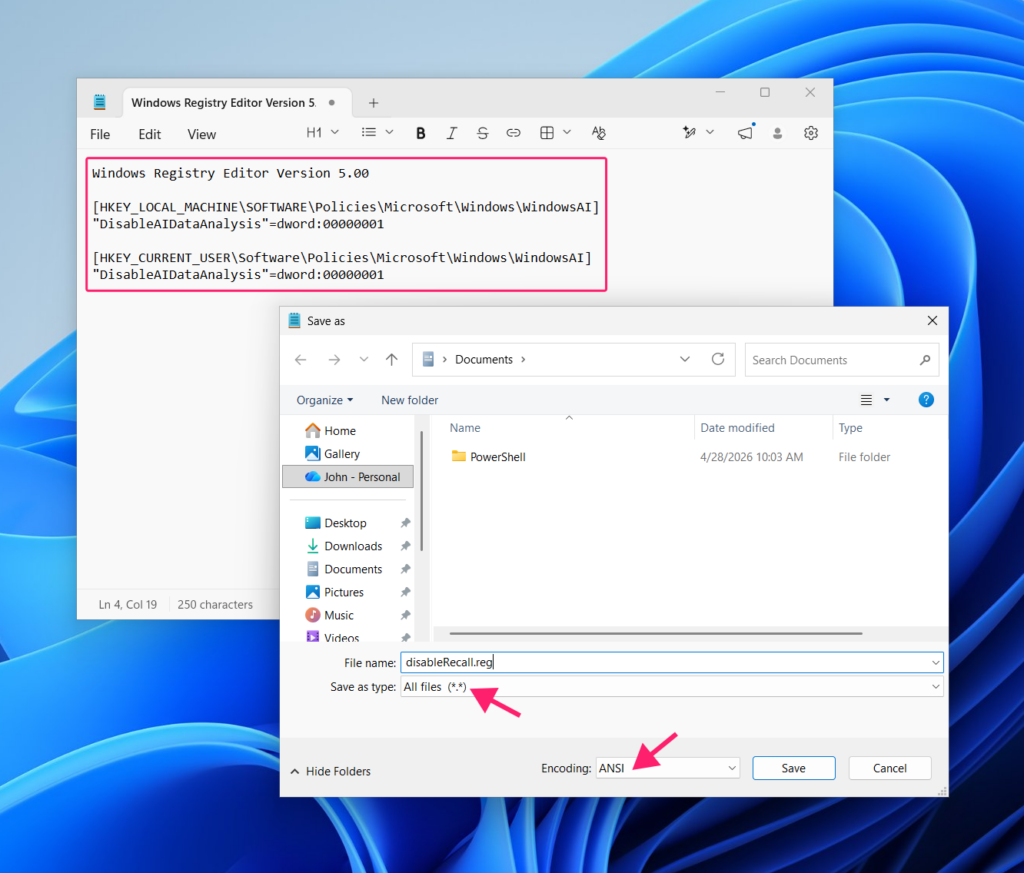Expand the AI rewrite dropdown arrow

[711, 133]
